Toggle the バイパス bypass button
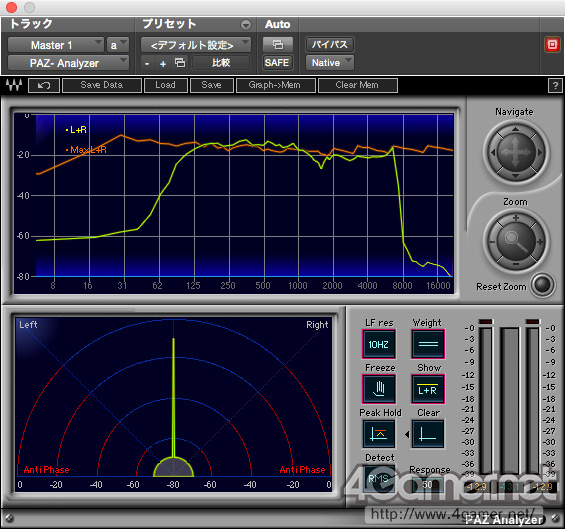This screenshot has width=565, height=529. pyautogui.click(x=329, y=45)
